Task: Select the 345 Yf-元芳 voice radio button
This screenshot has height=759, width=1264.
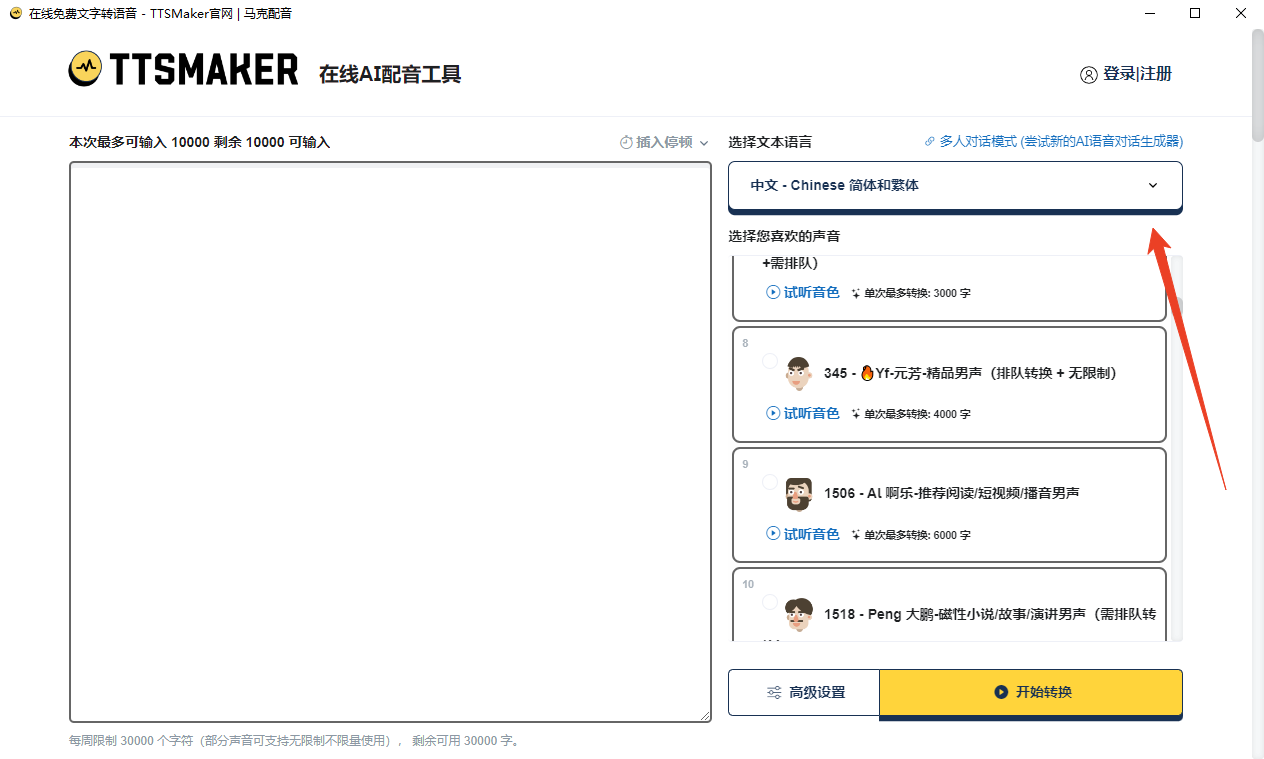Action: [x=769, y=361]
